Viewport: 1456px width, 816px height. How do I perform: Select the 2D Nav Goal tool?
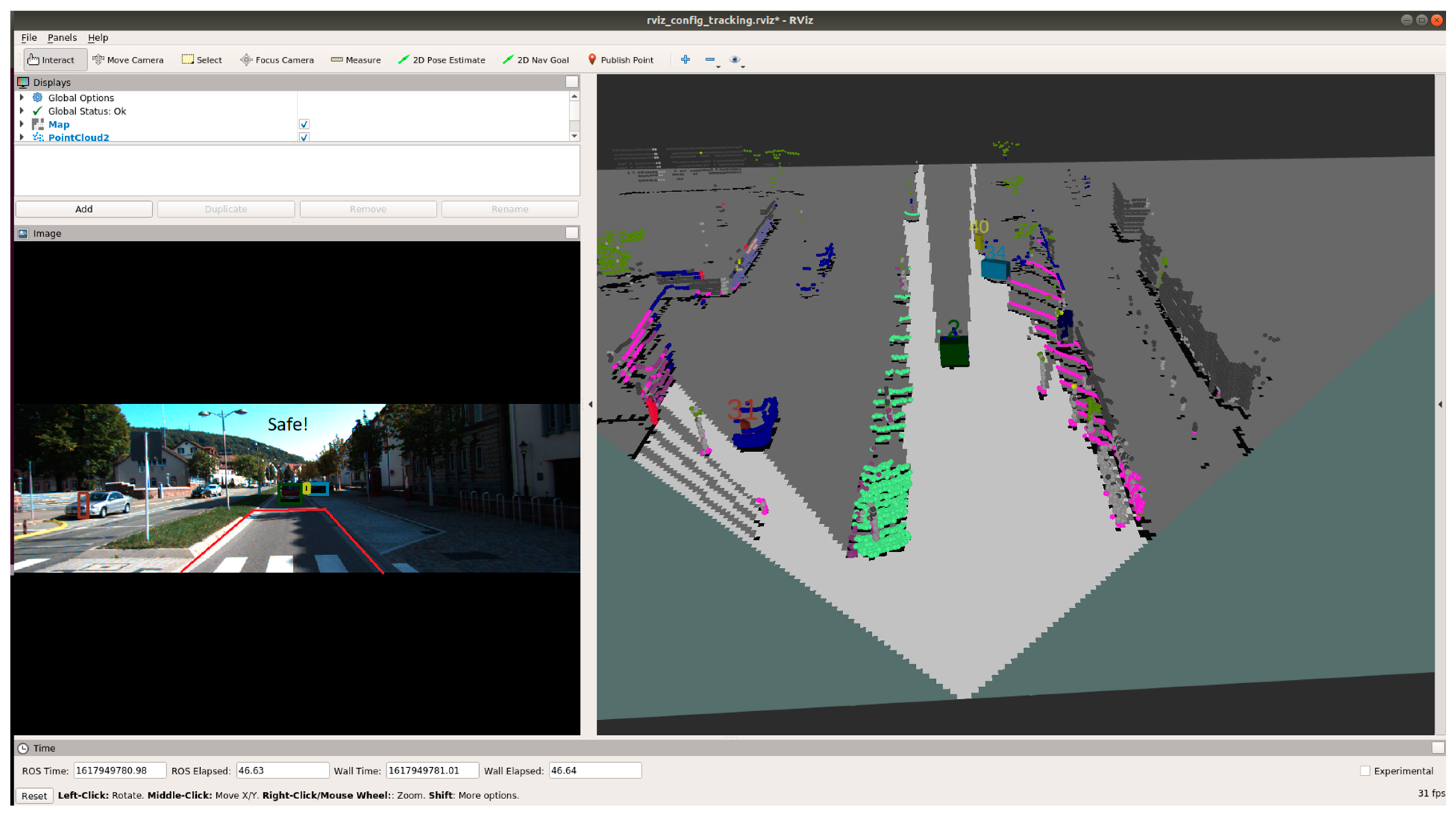[x=536, y=60]
